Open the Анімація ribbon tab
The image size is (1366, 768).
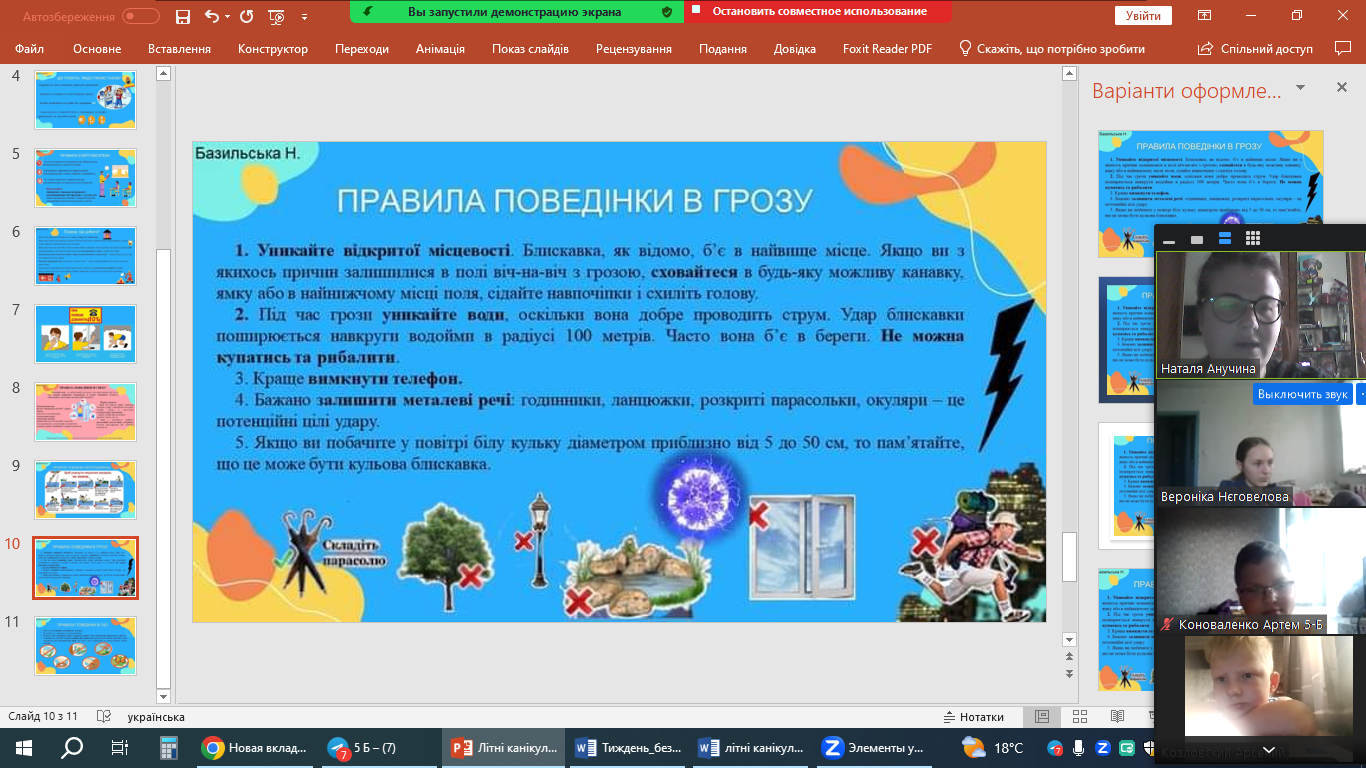440,48
